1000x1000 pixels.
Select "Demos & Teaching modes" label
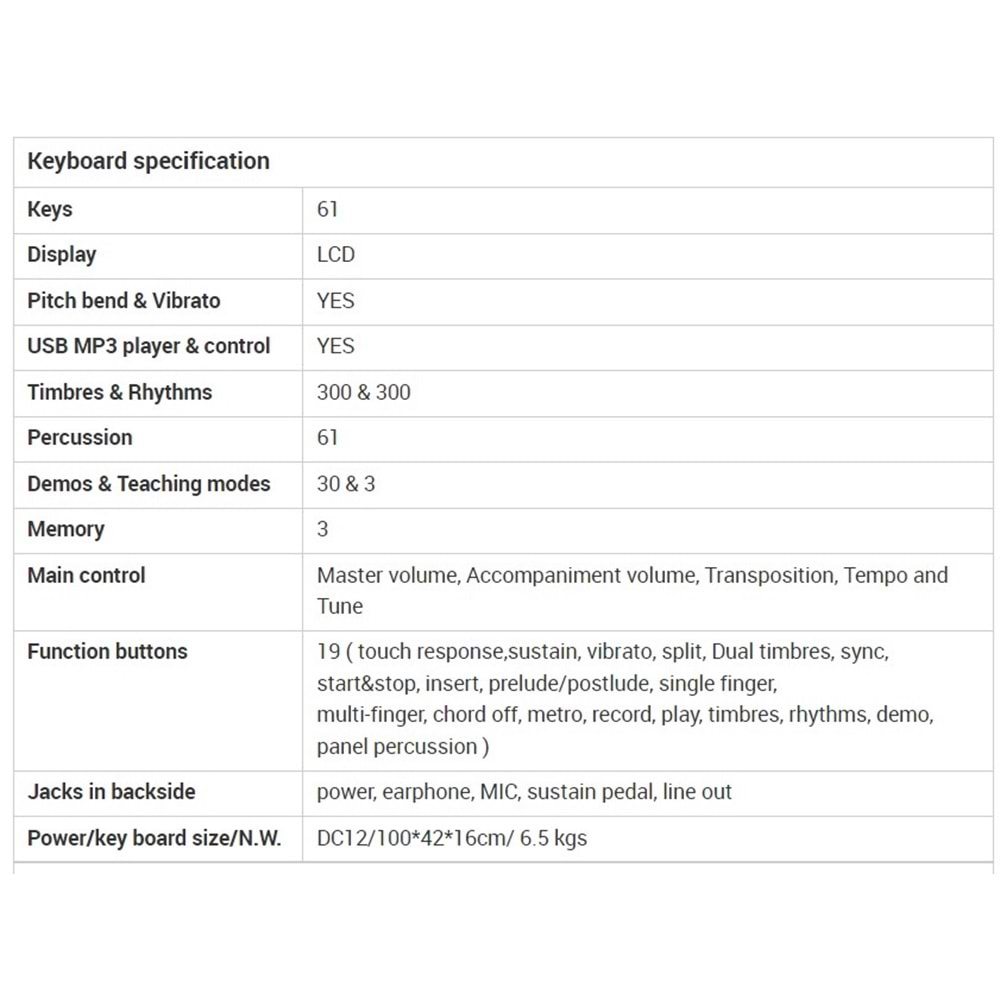tap(149, 484)
